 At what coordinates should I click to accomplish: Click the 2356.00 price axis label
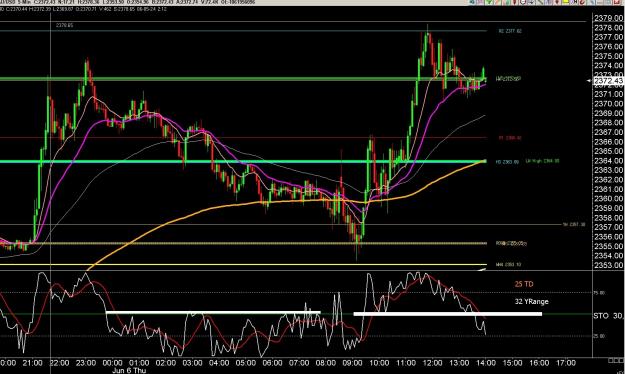coord(608,237)
